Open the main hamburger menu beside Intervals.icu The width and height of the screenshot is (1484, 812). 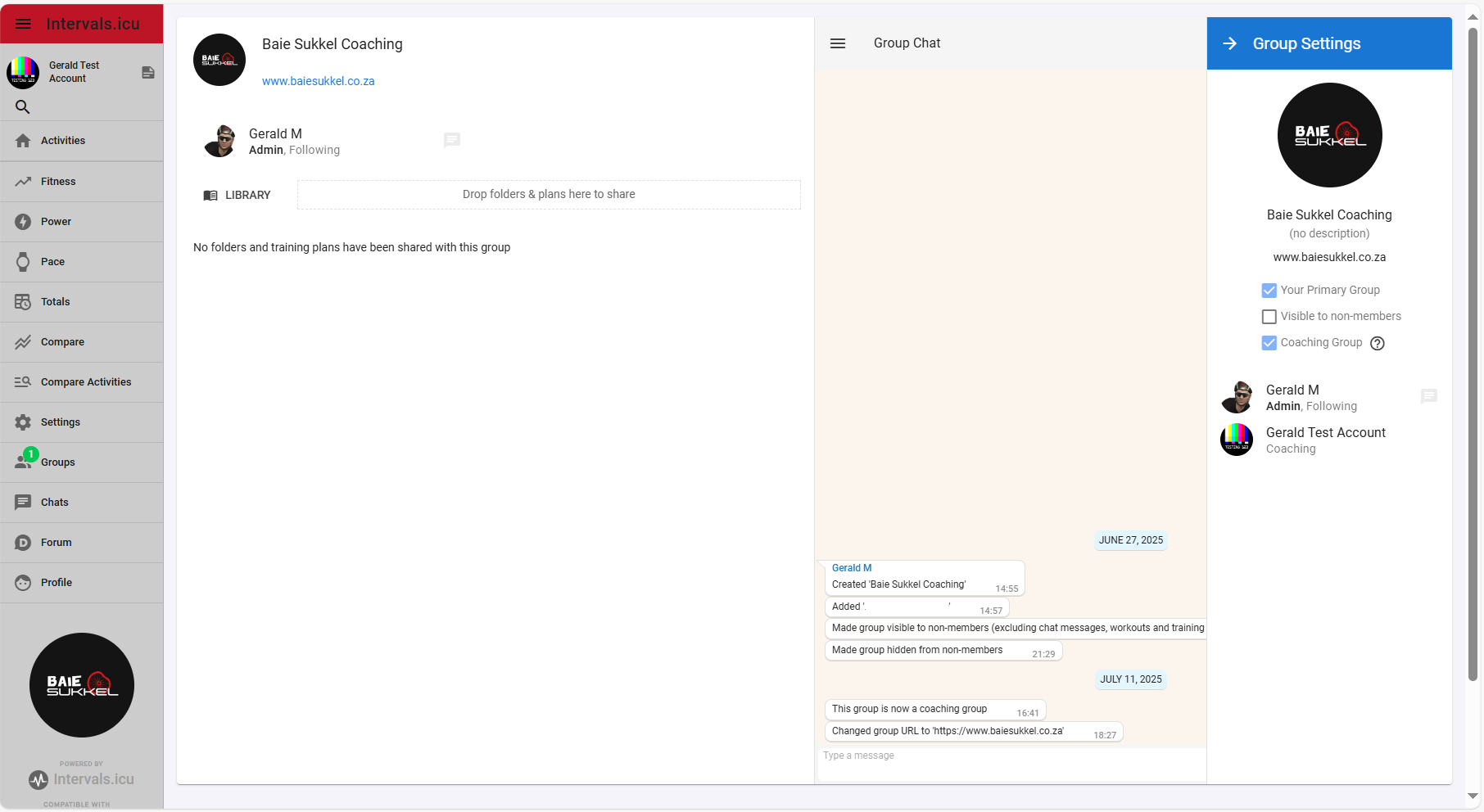23,24
